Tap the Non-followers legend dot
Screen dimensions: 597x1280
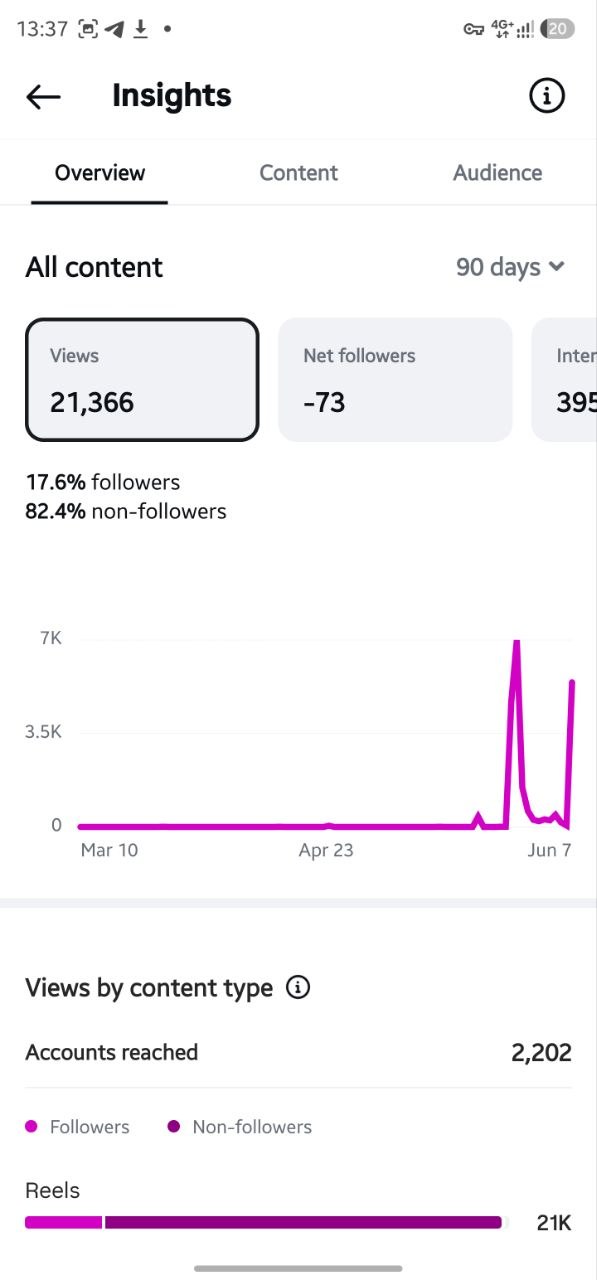(174, 1127)
